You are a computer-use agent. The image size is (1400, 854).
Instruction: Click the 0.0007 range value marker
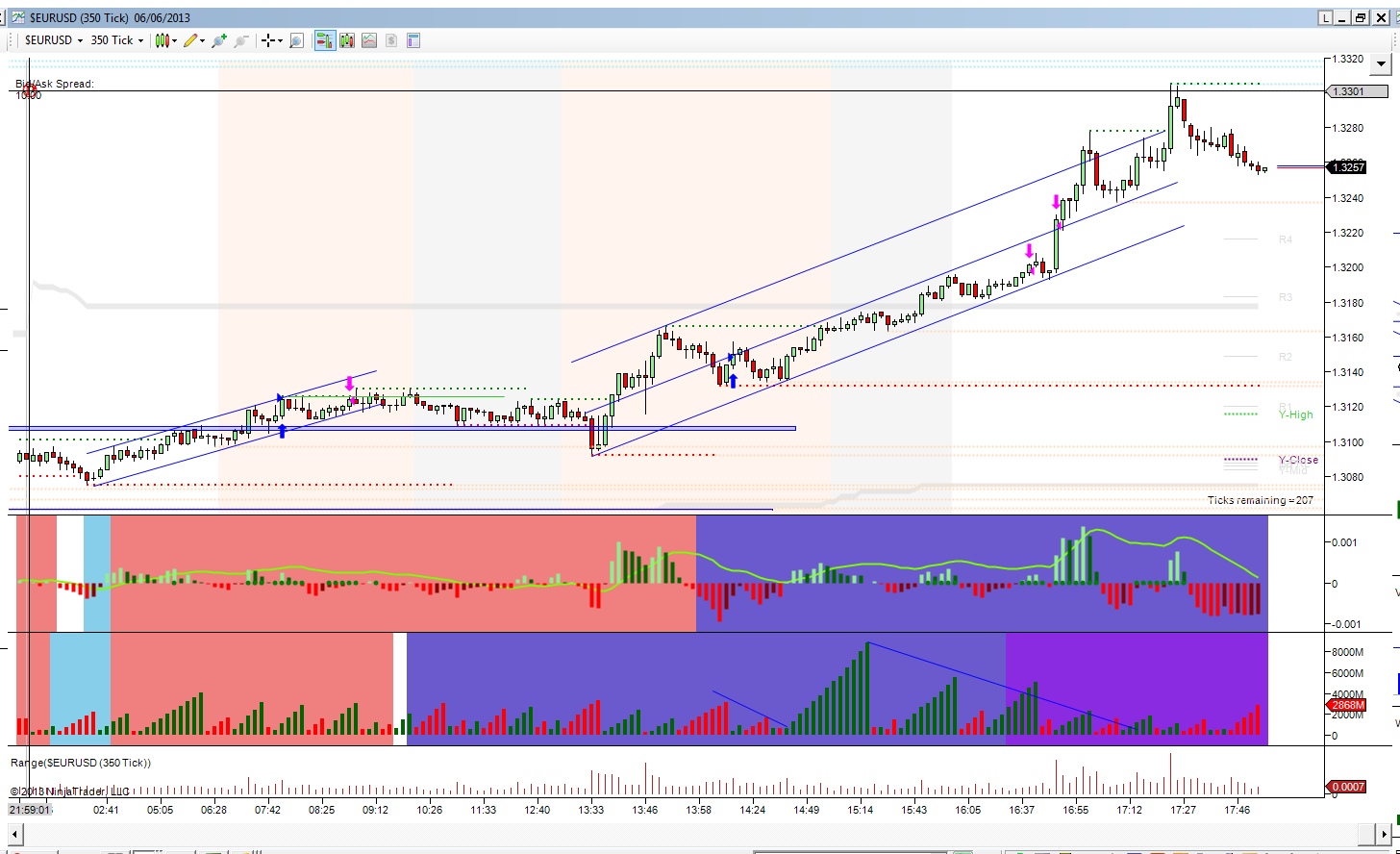[x=1346, y=787]
